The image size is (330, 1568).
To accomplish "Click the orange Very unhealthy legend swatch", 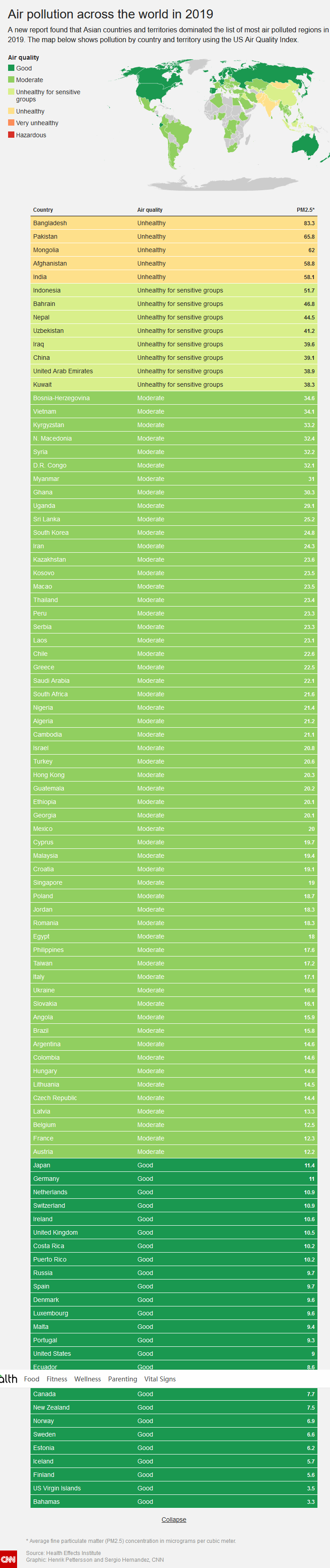I will point(11,123).
